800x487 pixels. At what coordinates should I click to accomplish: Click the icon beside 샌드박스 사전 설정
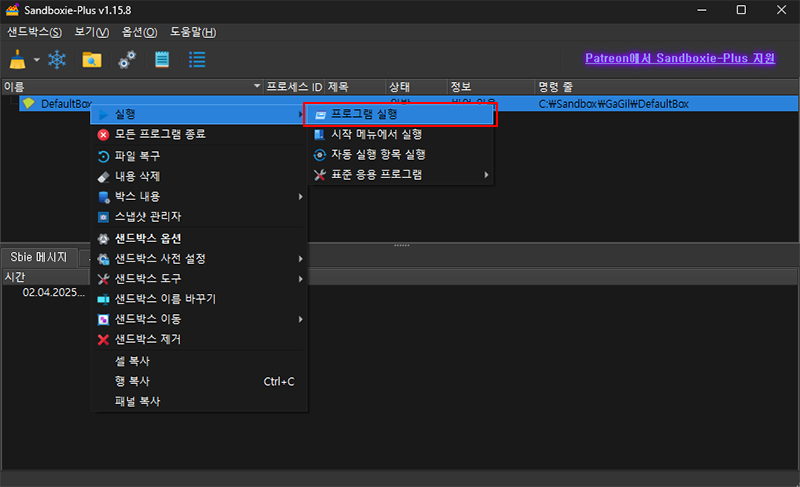(104, 259)
